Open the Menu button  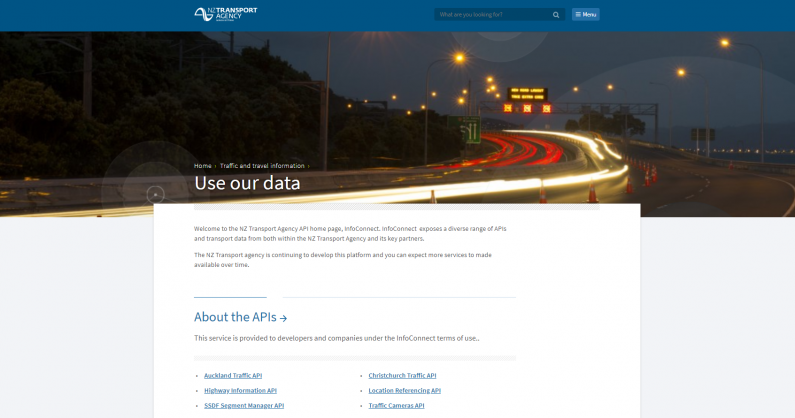(x=586, y=15)
